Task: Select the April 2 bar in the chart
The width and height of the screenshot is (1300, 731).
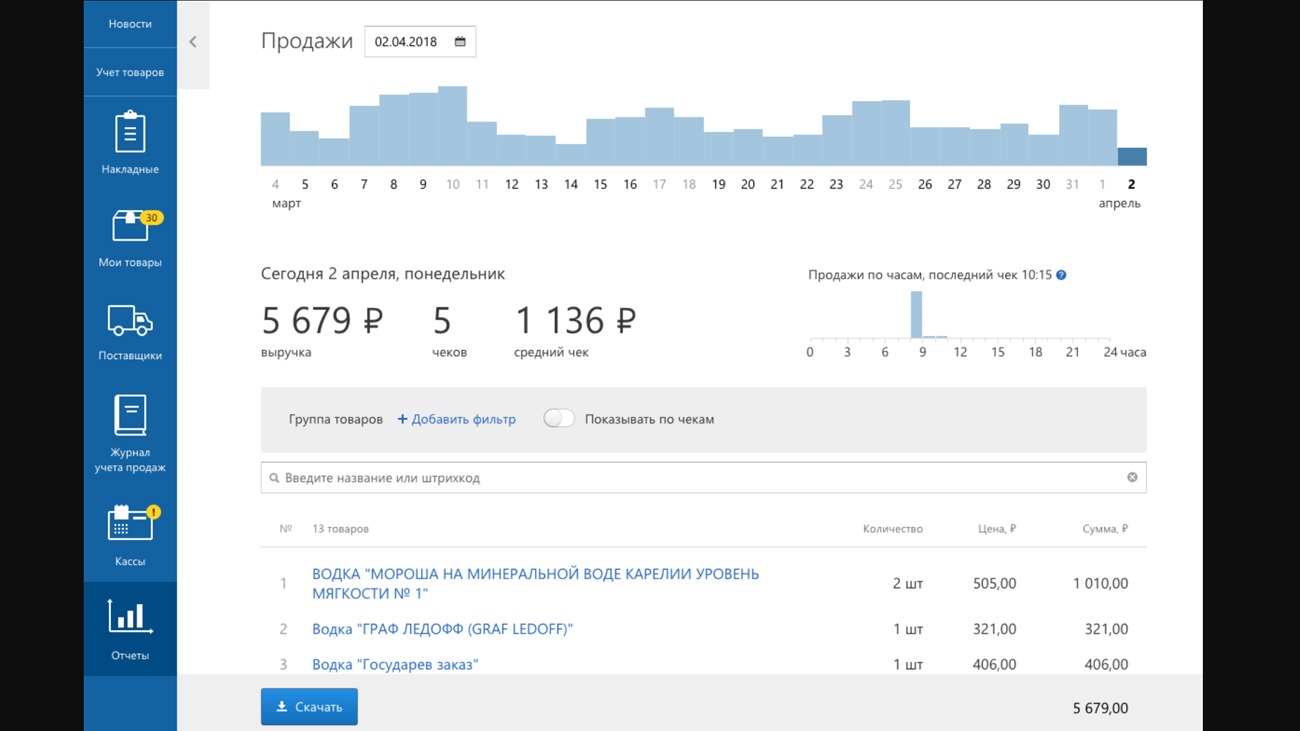Action: 1132,157
